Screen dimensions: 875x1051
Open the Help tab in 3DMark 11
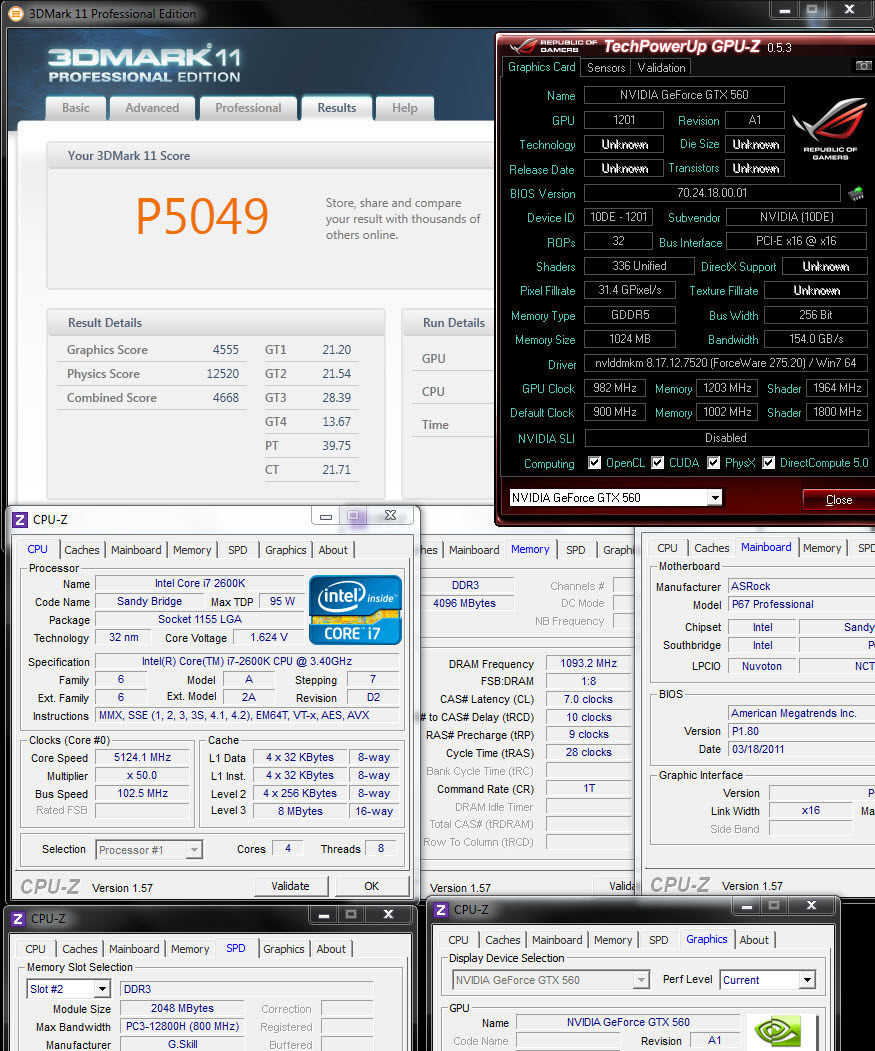click(x=404, y=108)
